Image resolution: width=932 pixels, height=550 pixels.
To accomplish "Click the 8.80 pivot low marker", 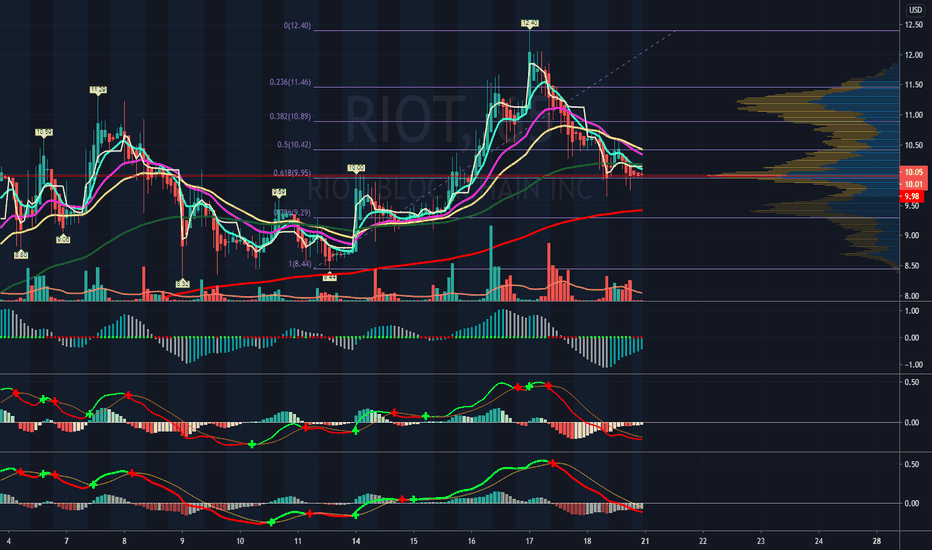I will 21,254.
